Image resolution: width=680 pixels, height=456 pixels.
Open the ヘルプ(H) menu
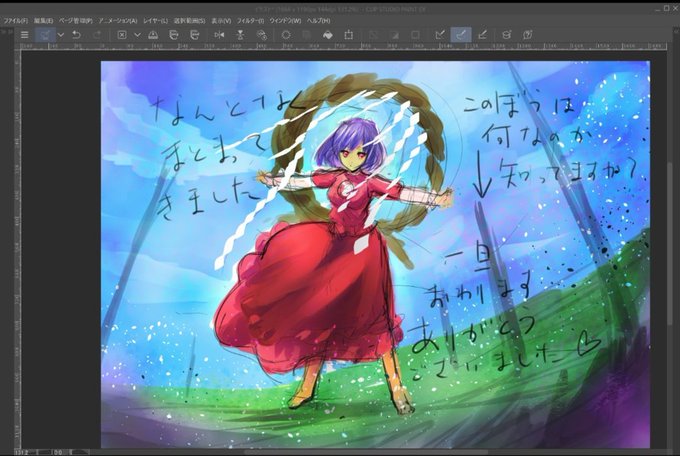tap(319, 20)
